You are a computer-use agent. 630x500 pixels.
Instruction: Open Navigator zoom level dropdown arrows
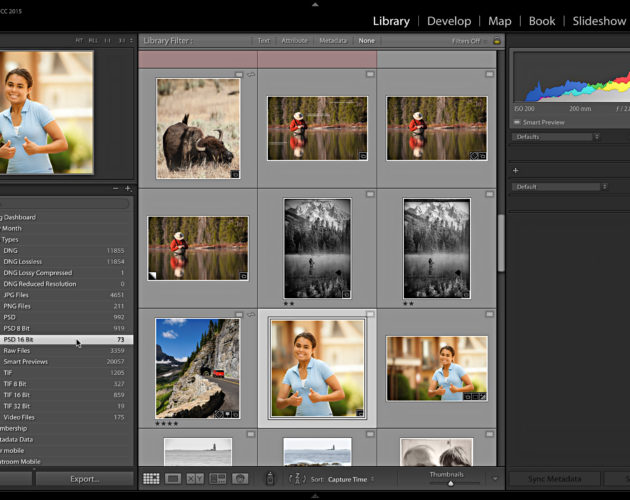pyautogui.click(x=131, y=41)
